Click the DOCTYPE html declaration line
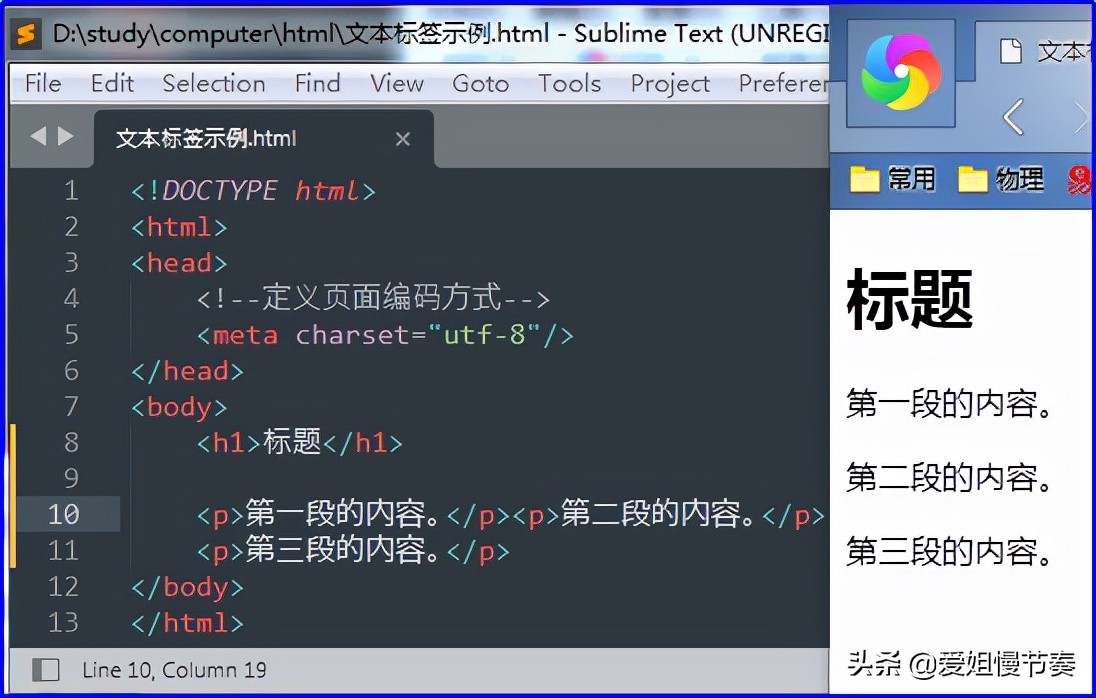The image size is (1096, 698). (254, 191)
